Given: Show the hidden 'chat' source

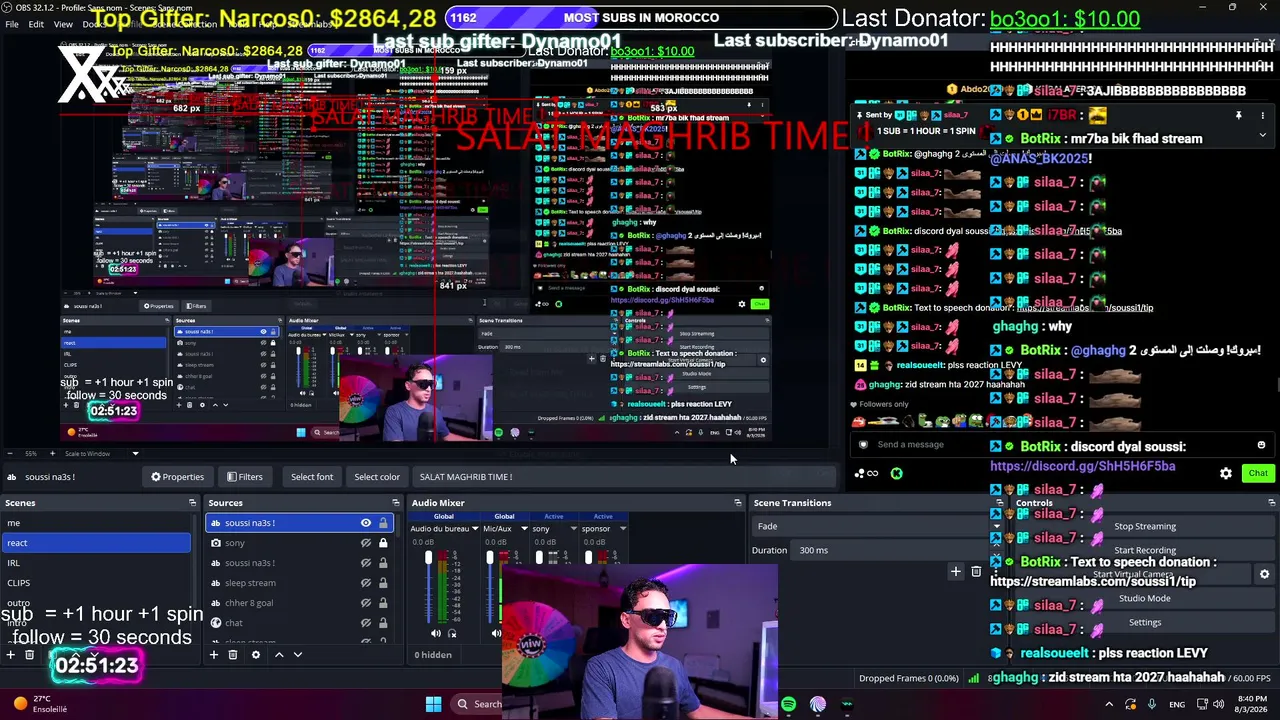Looking at the screenshot, I should coord(366,623).
